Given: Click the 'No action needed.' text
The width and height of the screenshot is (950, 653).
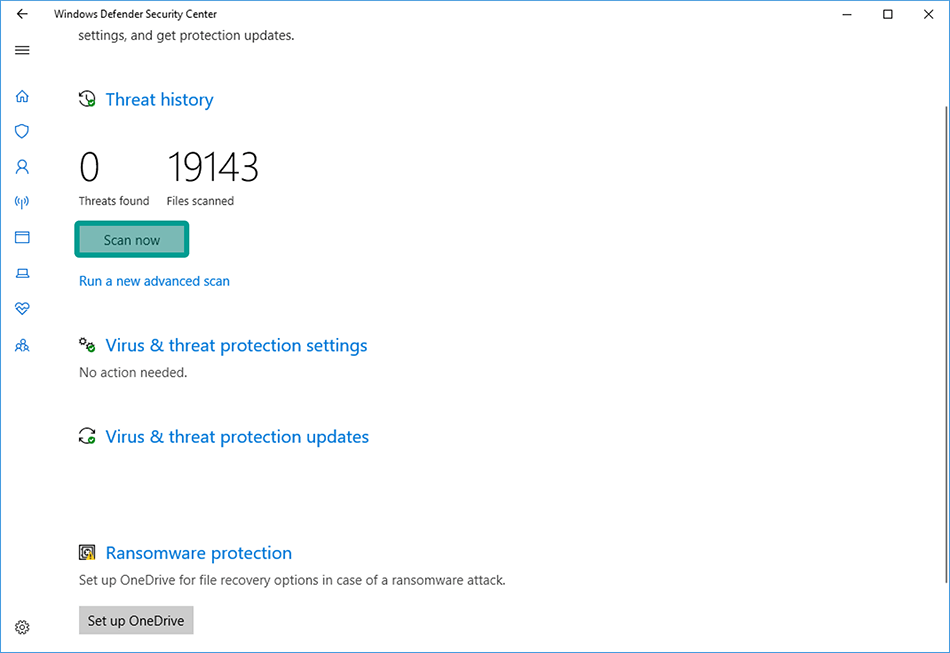Looking at the screenshot, I should pyautogui.click(x=133, y=373).
